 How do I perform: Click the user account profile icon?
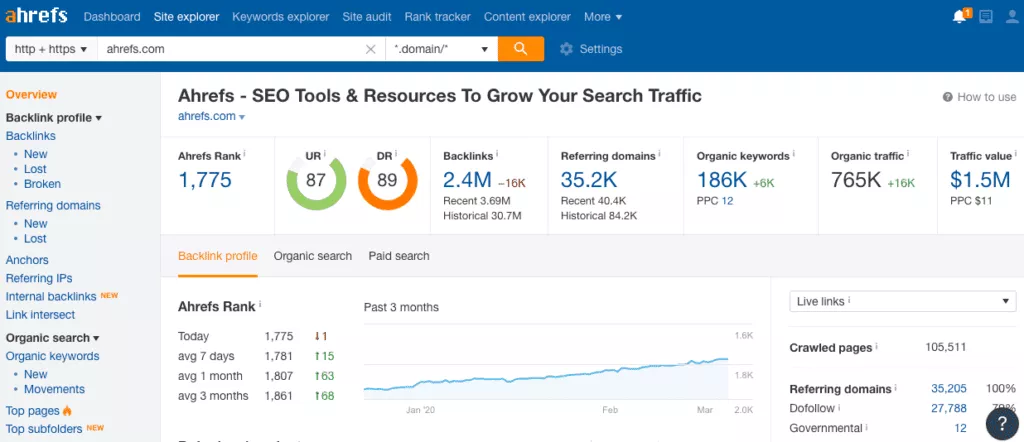[x=1011, y=17]
